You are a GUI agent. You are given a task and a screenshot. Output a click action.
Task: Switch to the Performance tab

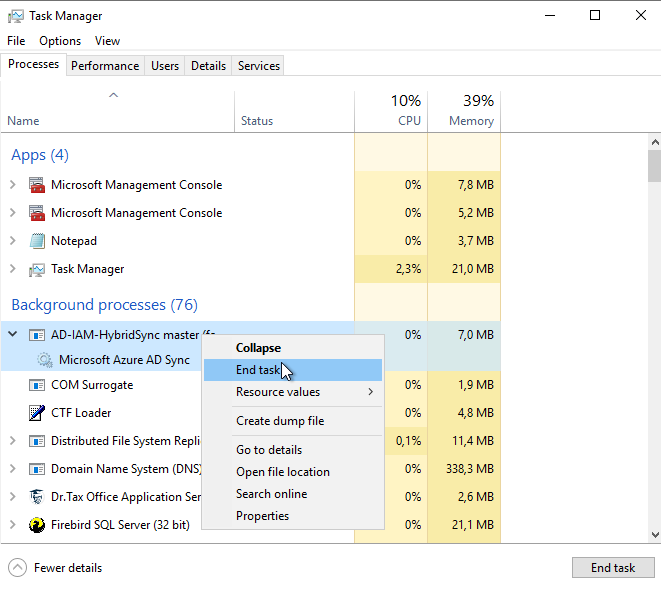point(105,66)
